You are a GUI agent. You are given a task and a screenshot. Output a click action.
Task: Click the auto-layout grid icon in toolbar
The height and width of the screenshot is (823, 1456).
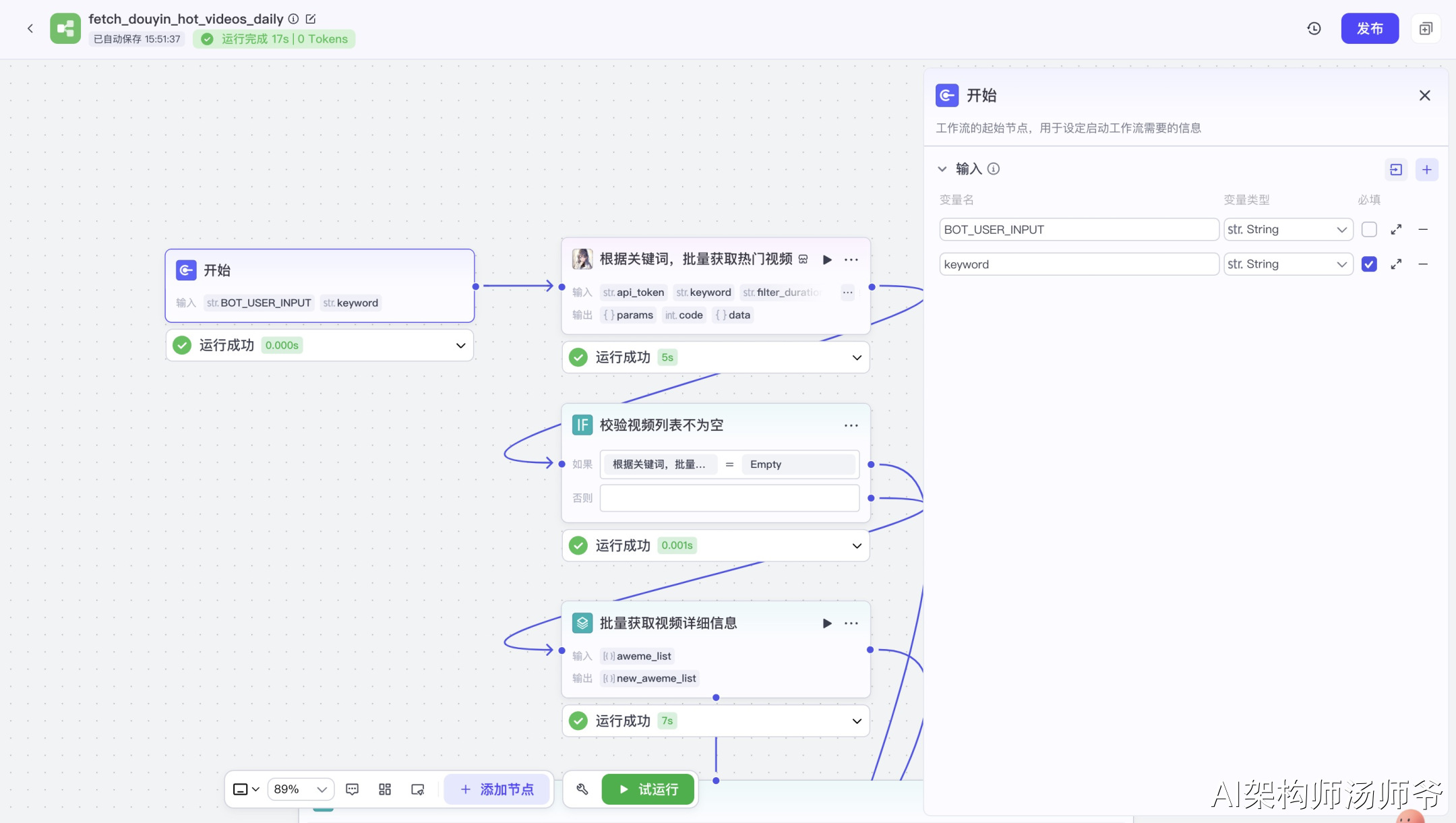[385, 789]
